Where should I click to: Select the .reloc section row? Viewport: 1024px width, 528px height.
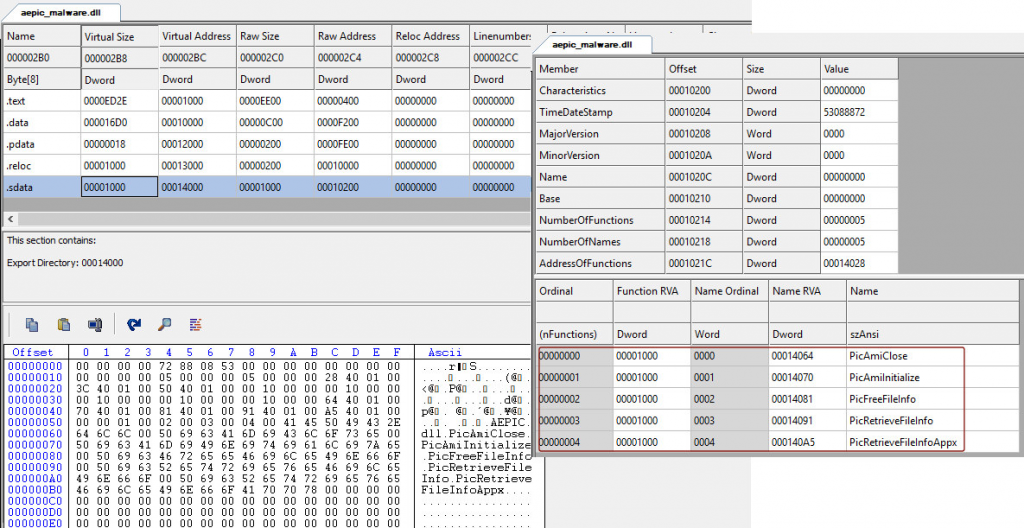pos(40,165)
